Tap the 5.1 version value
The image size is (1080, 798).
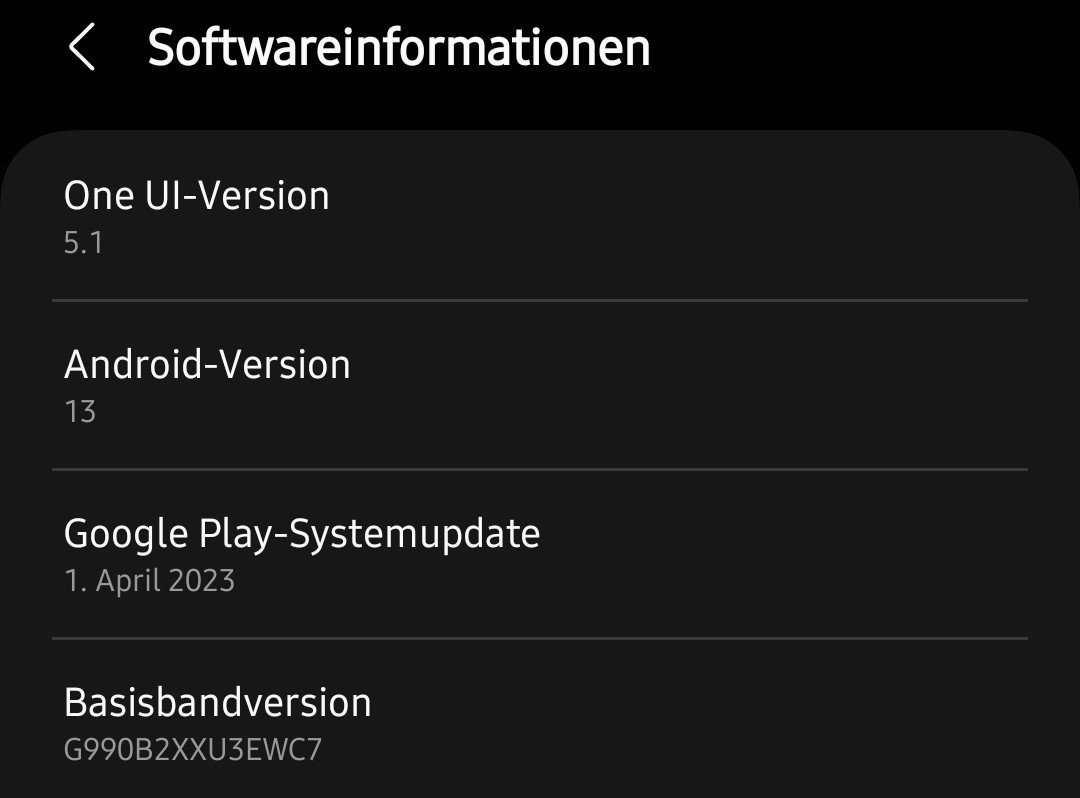pos(84,243)
